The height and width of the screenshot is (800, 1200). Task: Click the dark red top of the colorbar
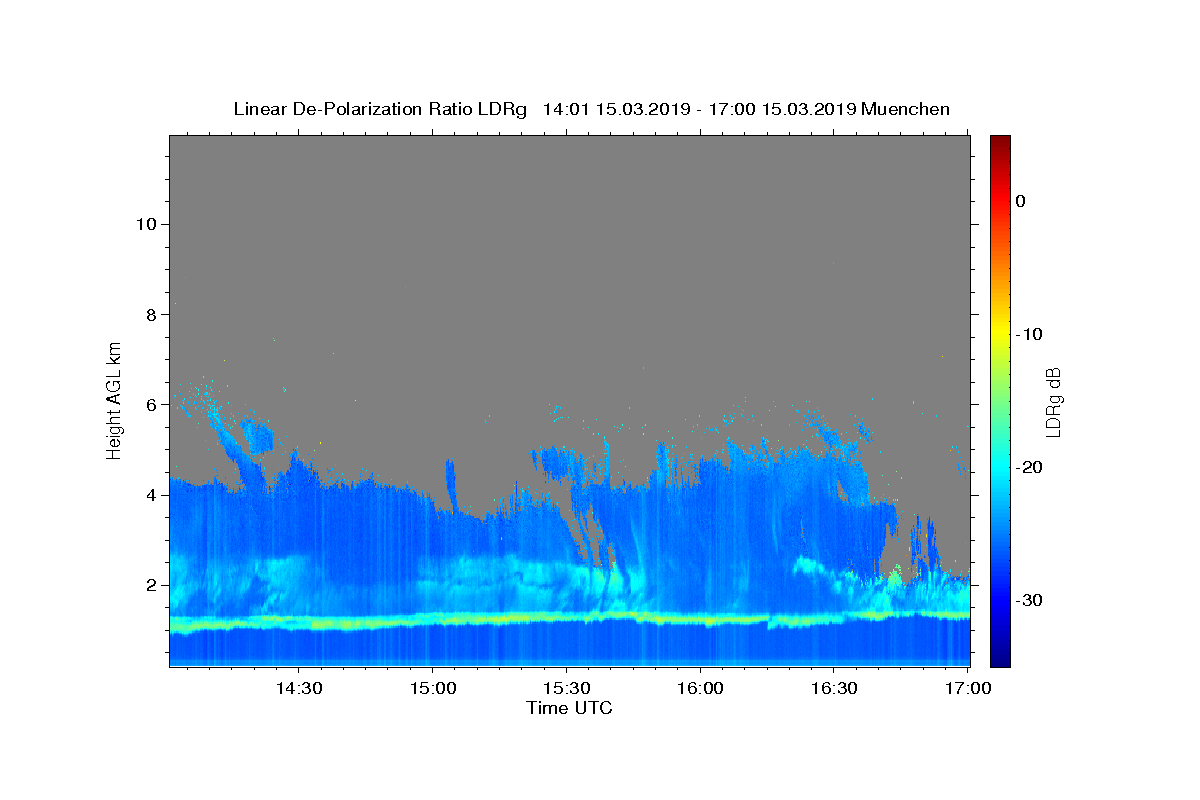point(1000,142)
